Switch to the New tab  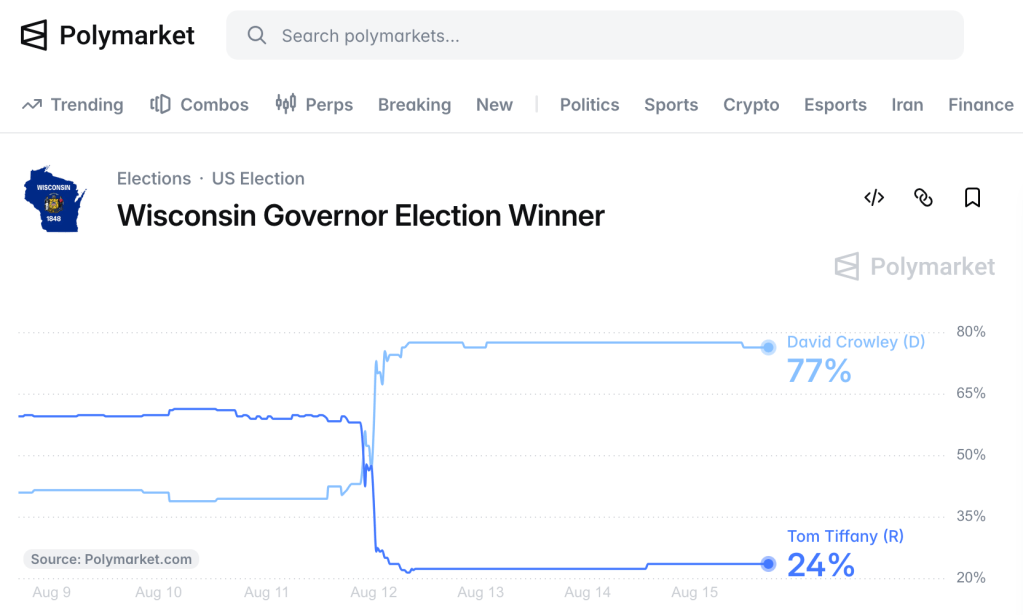coord(494,105)
